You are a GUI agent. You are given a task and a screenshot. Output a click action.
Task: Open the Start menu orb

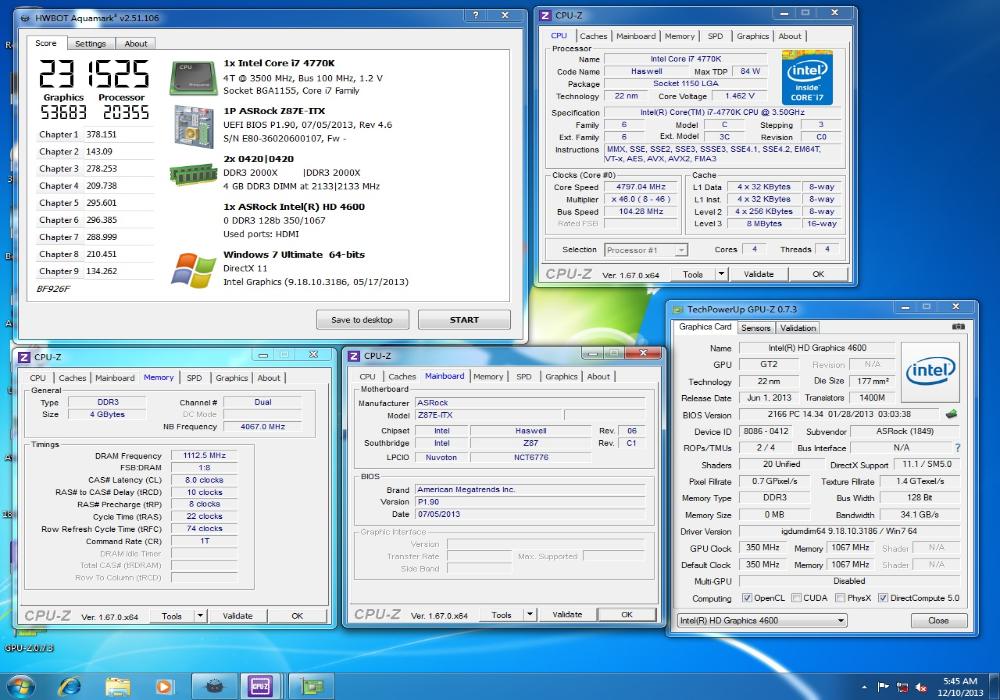click(19, 686)
